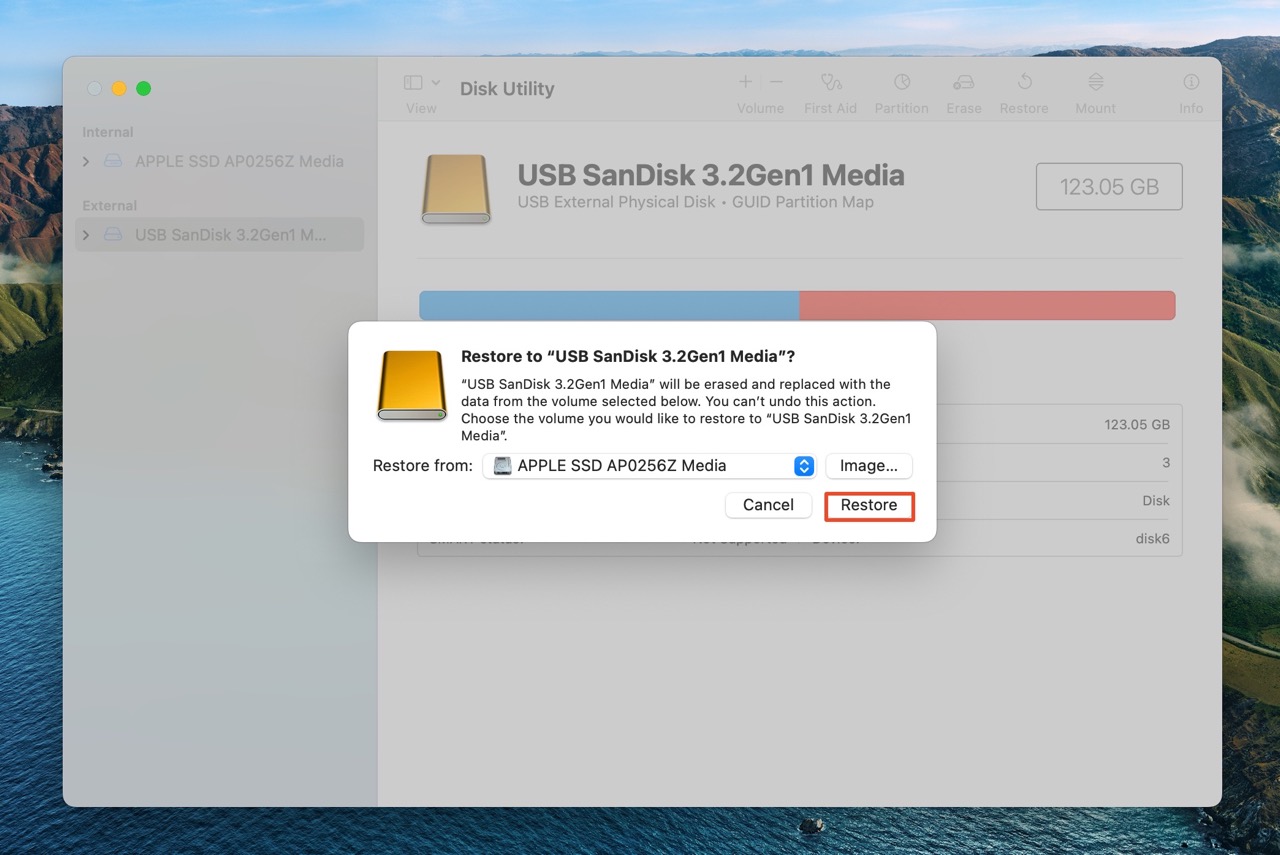Open the Restore from dropdown
Image resolution: width=1280 pixels, height=855 pixels.
pos(650,466)
